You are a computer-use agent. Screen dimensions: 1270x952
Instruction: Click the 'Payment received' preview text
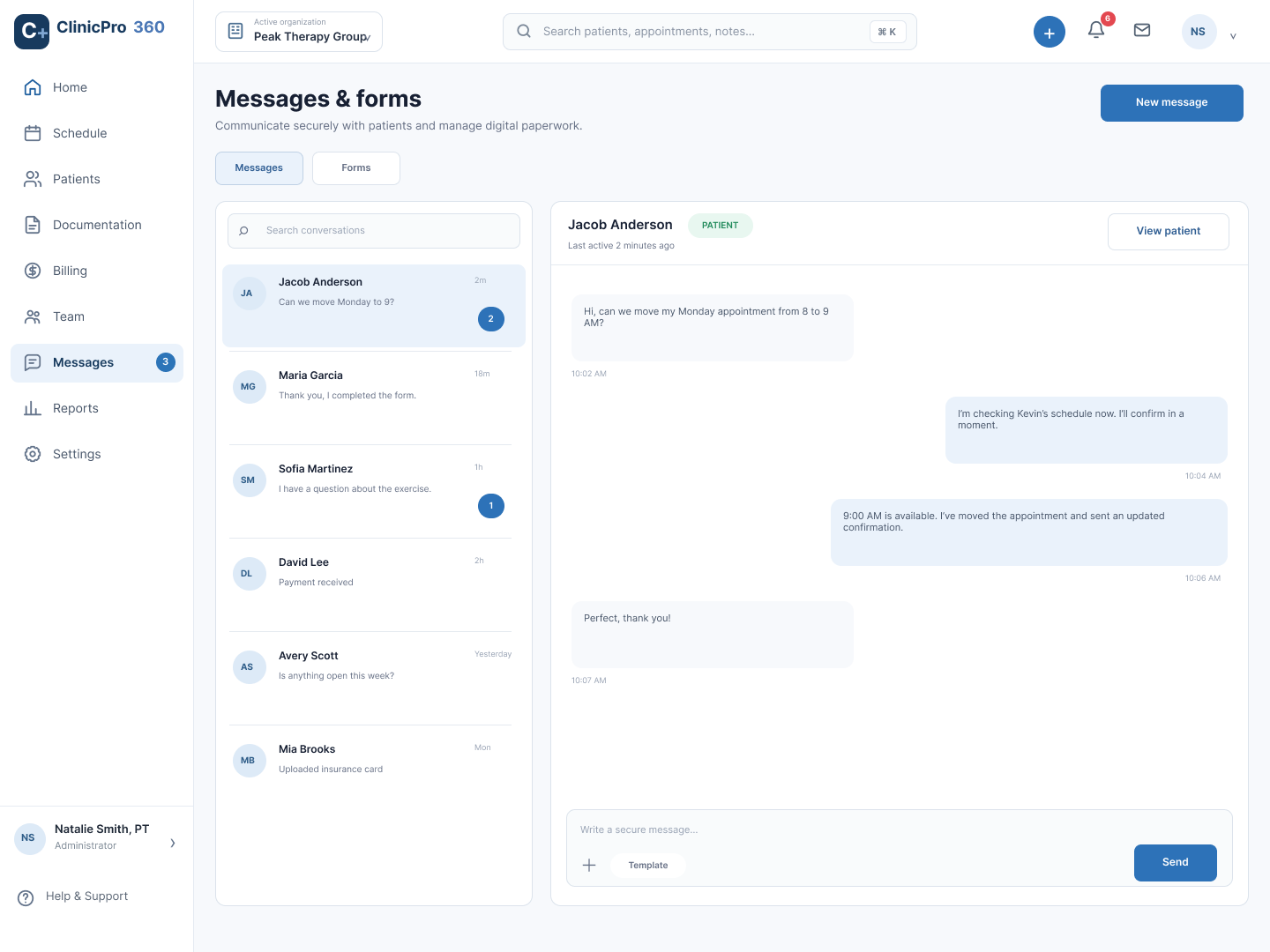[x=316, y=583]
